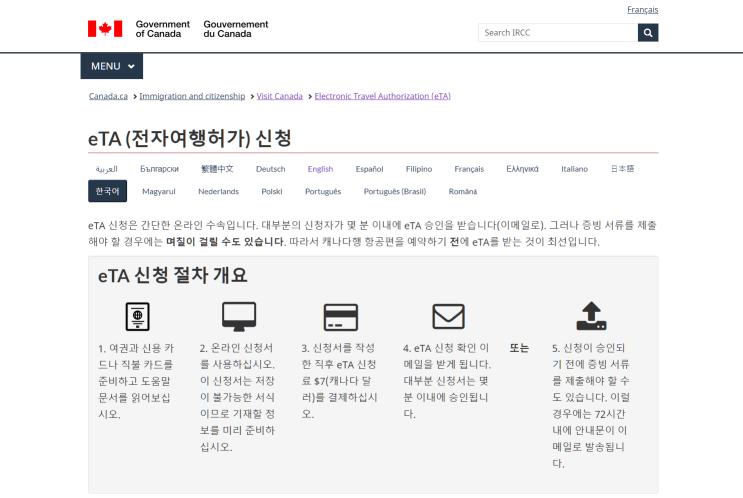
Task: Select the Español language tab
Action: tap(369, 169)
